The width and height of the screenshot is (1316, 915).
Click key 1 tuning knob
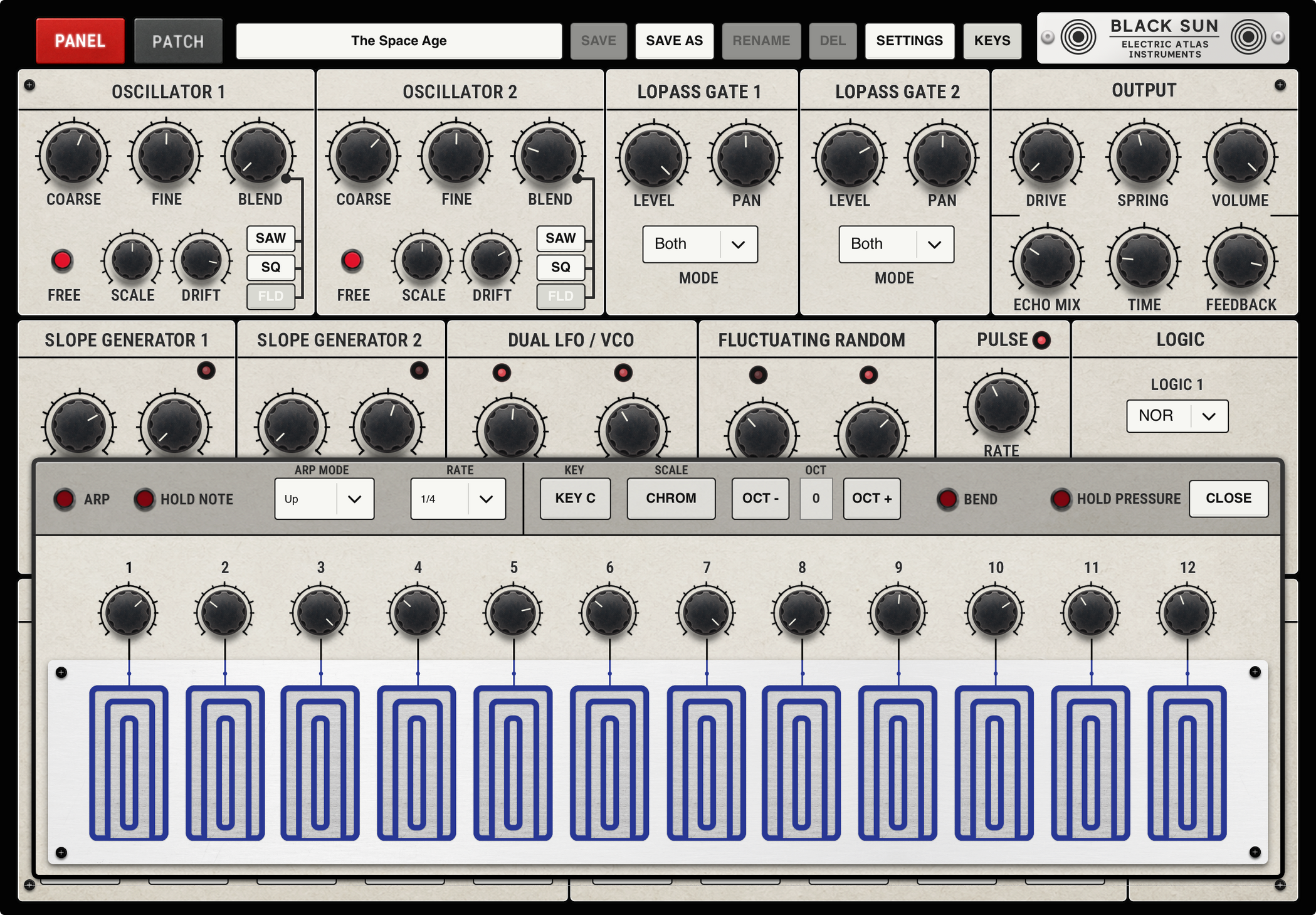129,612
